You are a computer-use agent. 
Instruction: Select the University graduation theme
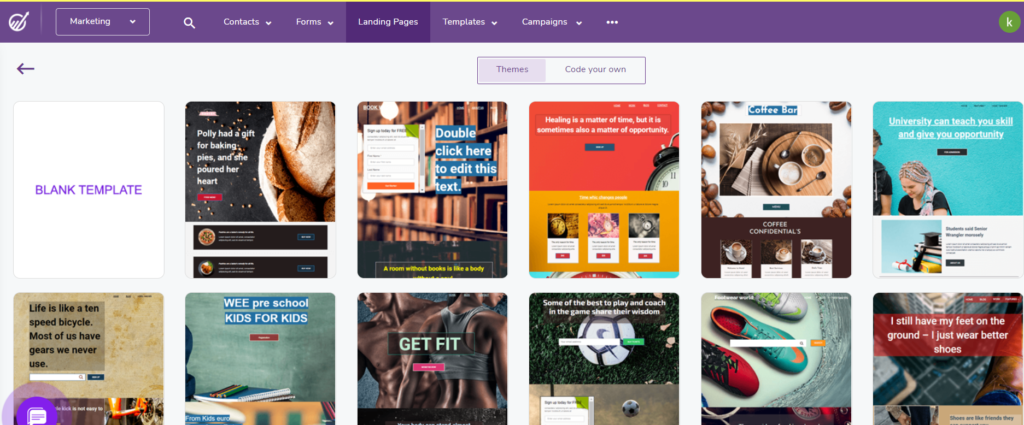point(948,190)
